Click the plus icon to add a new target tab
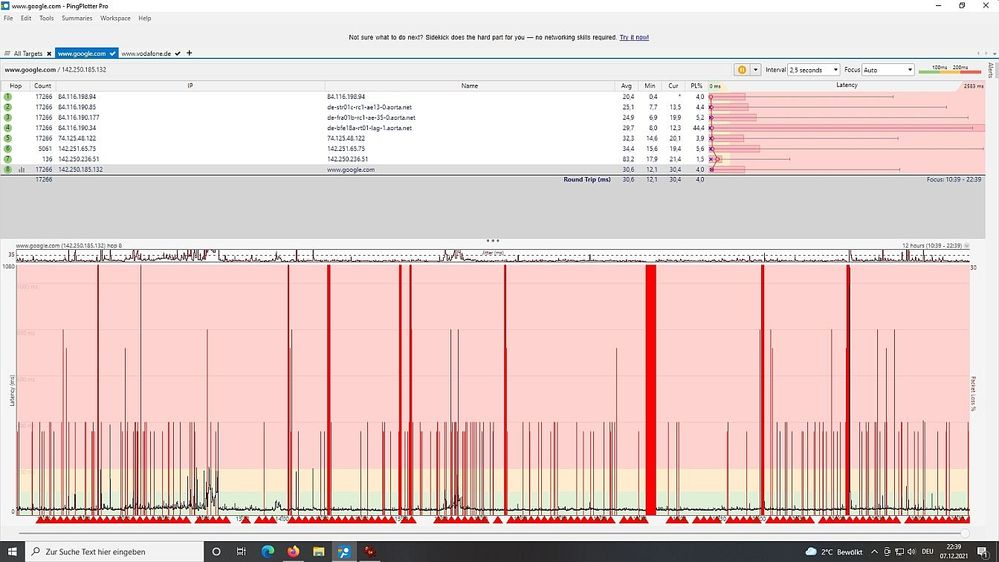 [x=189, y=53]
